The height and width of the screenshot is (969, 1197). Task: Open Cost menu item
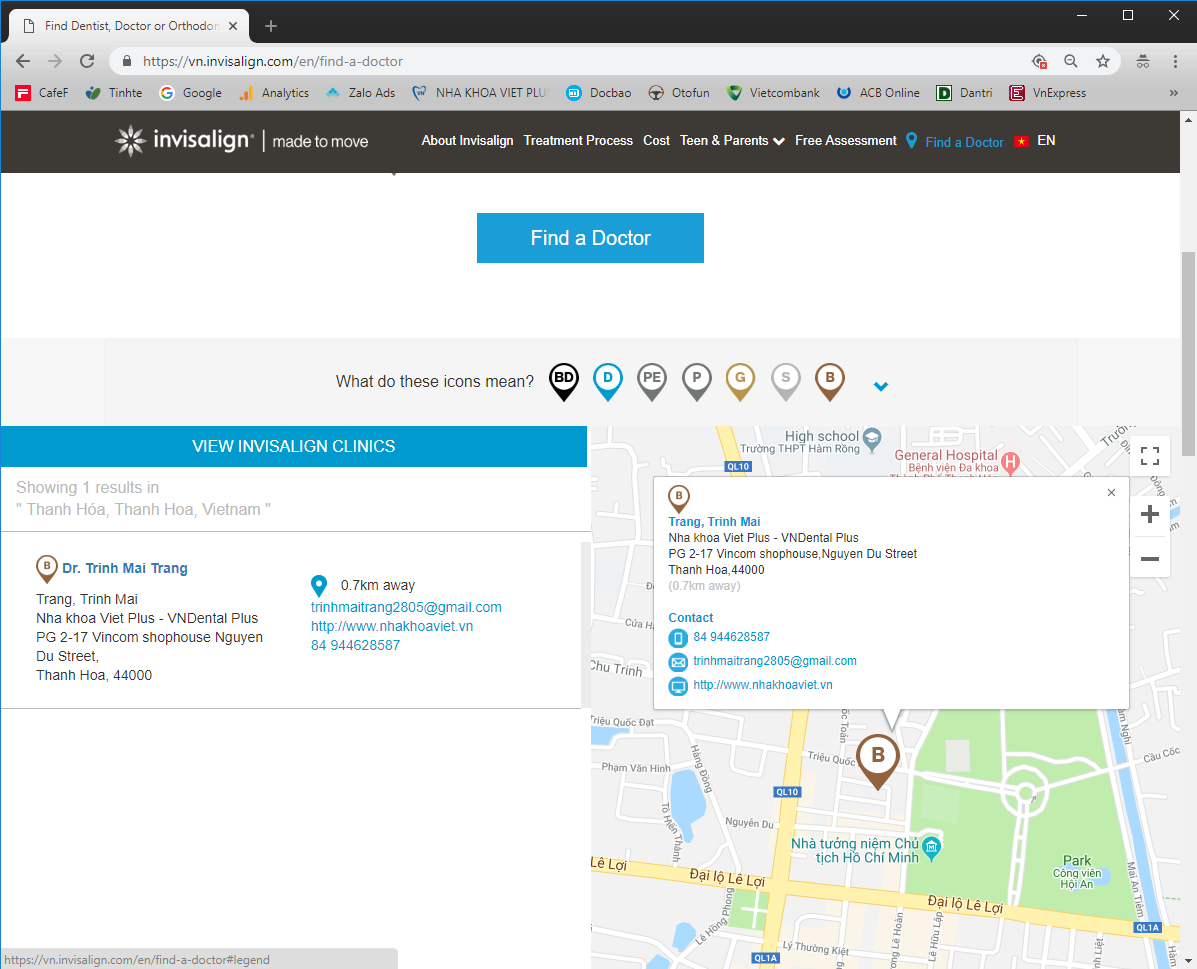tap(657, 141)
